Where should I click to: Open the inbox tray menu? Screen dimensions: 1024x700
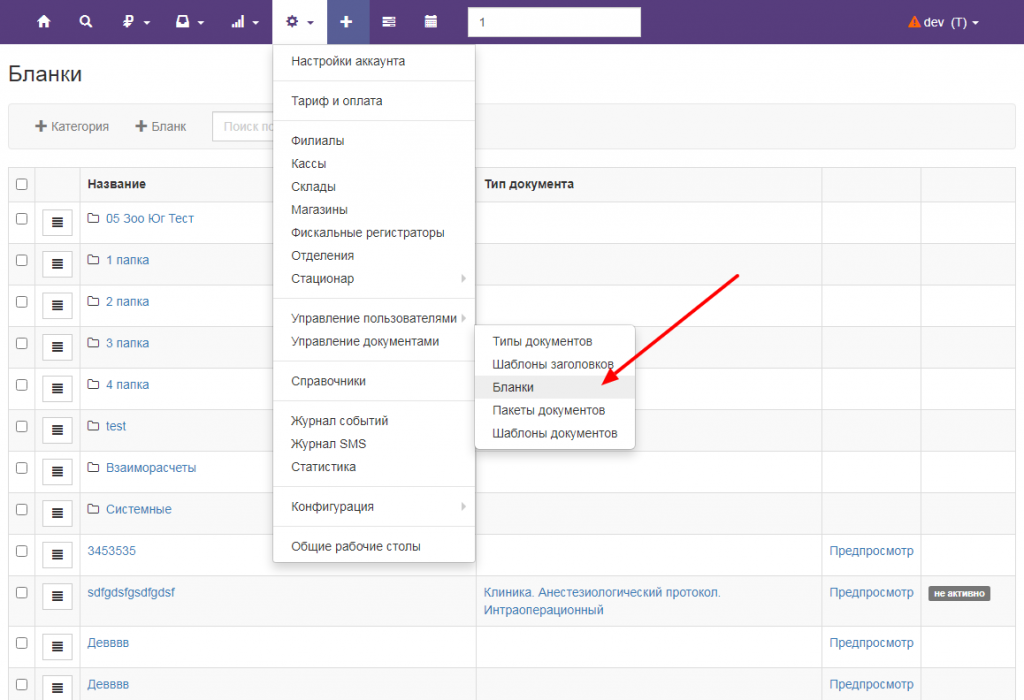(189, 22)
